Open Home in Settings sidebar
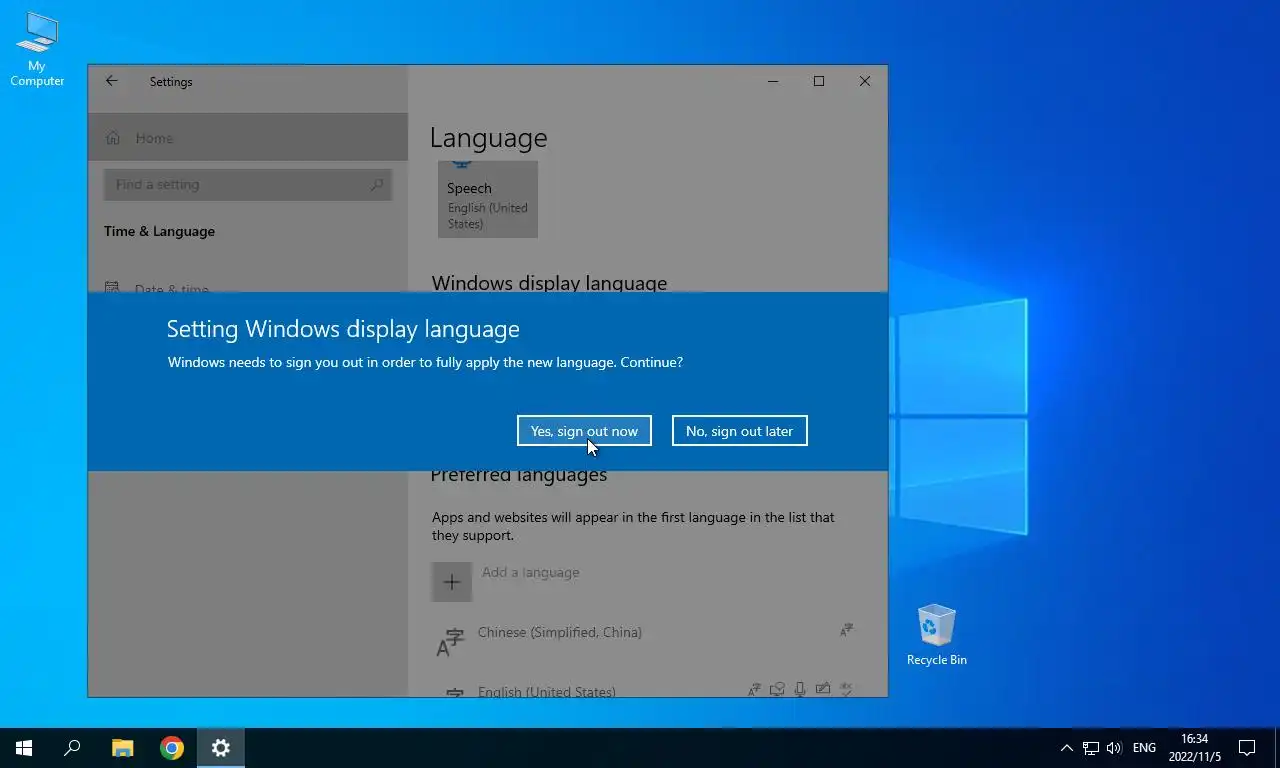The image size is (1280, 768). point(248,138)
